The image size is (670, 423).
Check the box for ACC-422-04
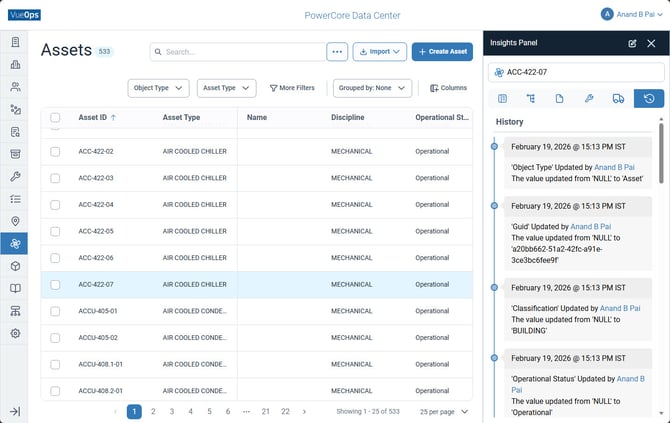tap(55, 205)
